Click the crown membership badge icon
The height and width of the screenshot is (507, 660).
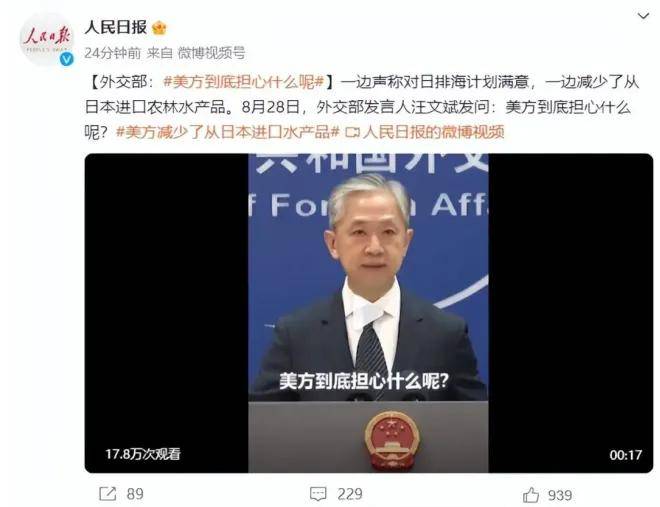pos(159,29)
